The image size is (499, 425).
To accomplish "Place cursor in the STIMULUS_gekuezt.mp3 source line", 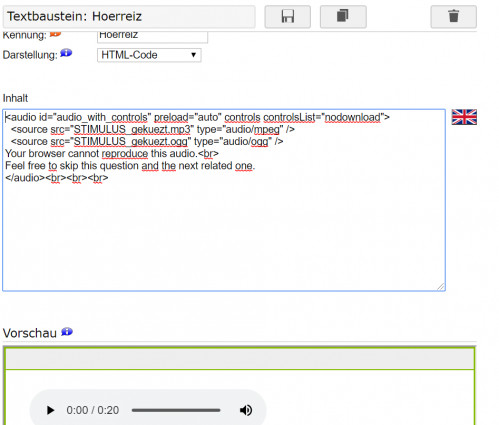I will pos(153,129).
